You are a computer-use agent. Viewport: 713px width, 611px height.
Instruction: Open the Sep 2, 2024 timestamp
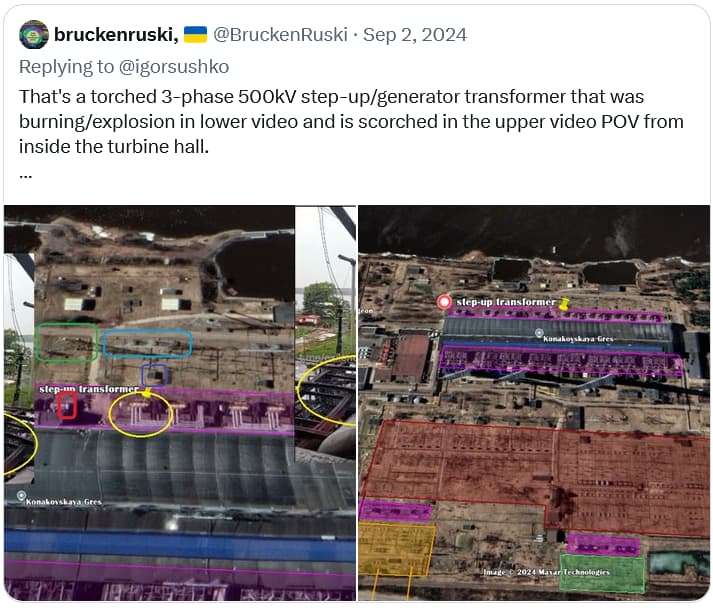415,35
